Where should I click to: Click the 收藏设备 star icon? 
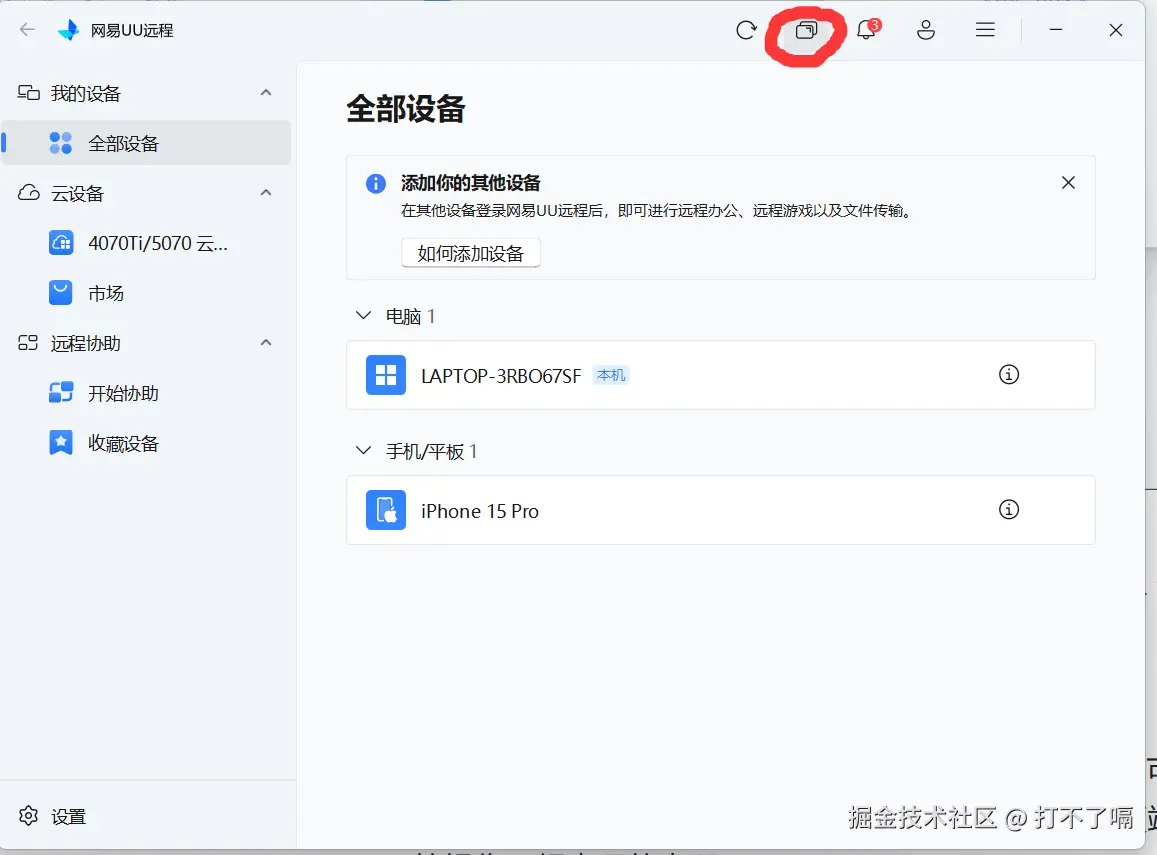coord(61,443)
